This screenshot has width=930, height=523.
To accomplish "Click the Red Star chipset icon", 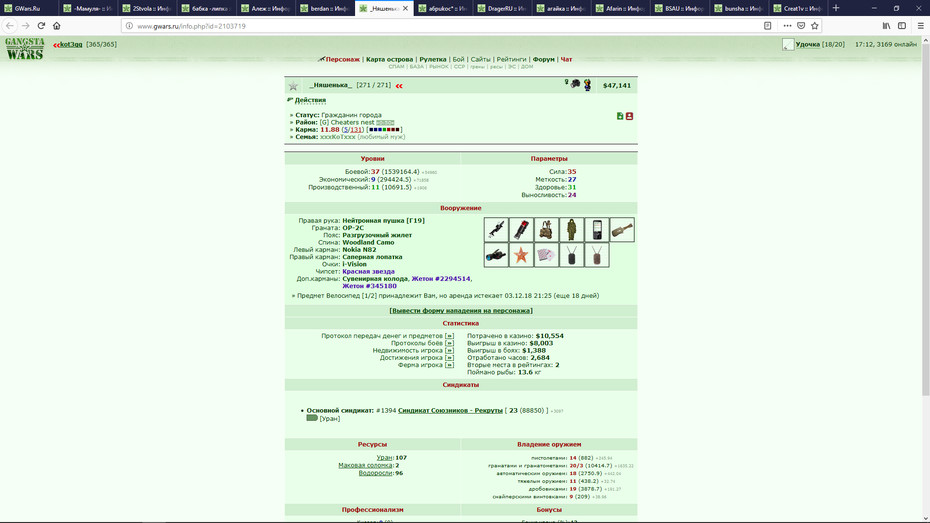I will 521,255.
